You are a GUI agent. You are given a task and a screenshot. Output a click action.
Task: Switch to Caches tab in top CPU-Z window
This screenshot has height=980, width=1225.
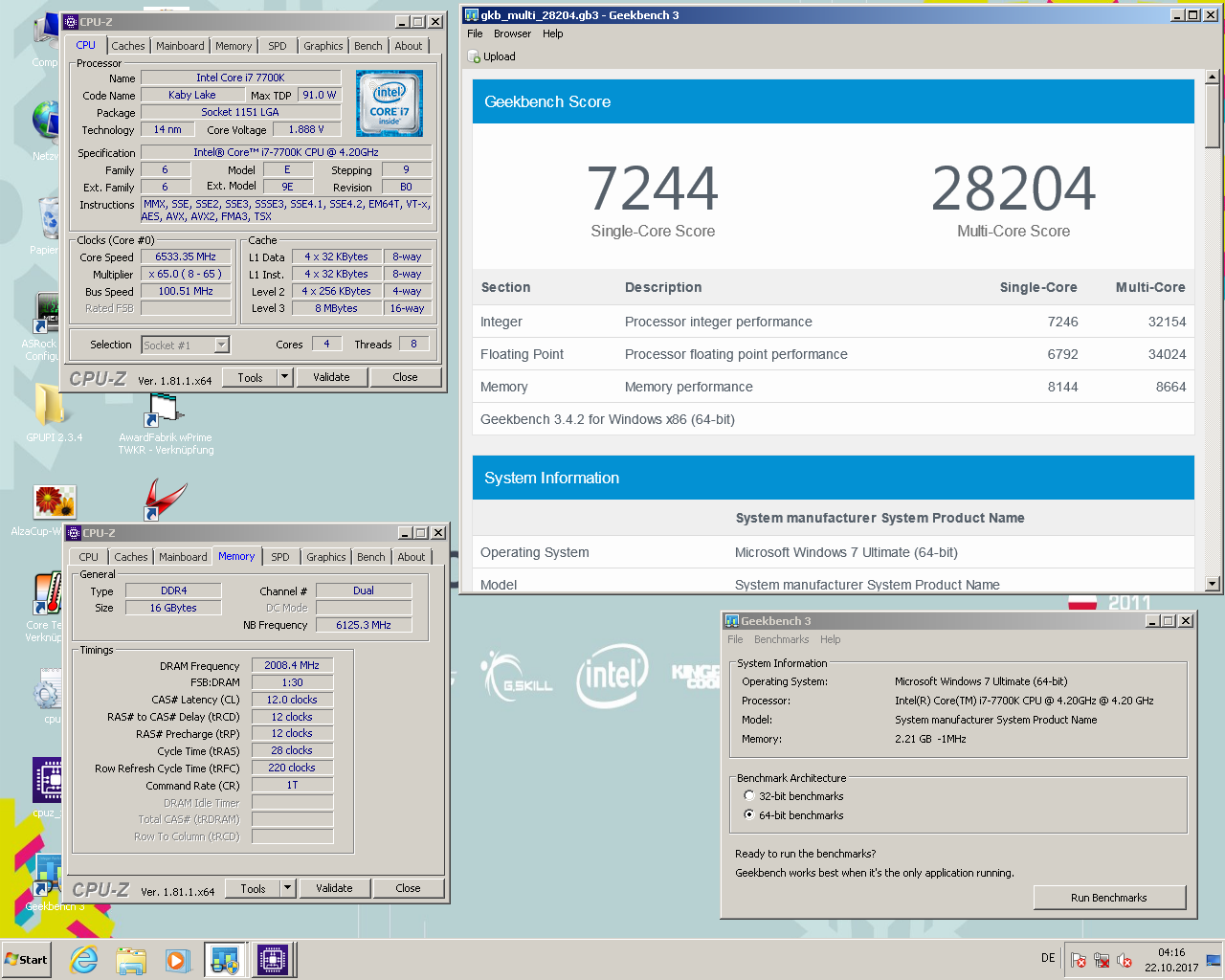point(128,46)
